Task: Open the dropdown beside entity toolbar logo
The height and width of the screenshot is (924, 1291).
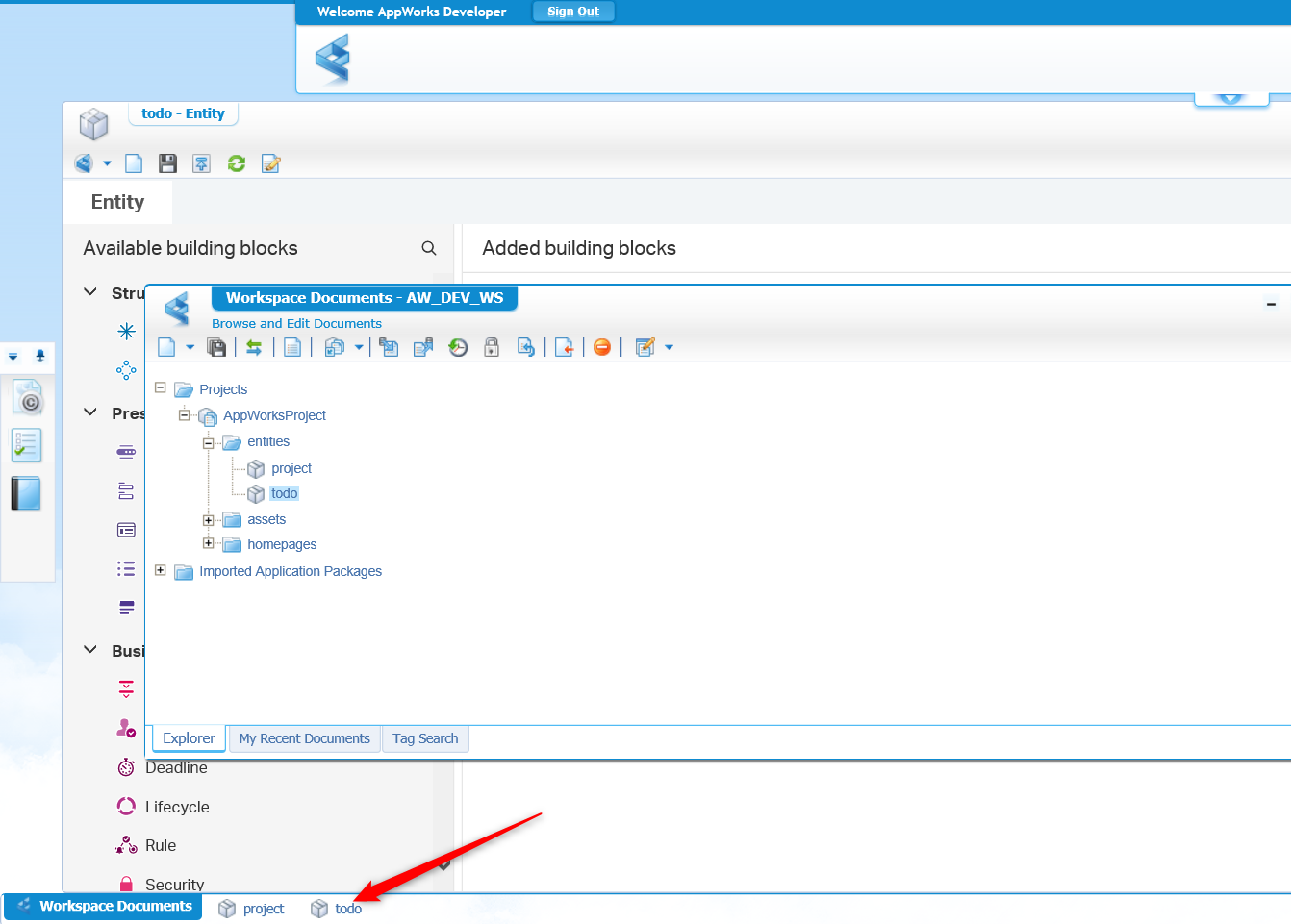Action: tap(107, 163)
